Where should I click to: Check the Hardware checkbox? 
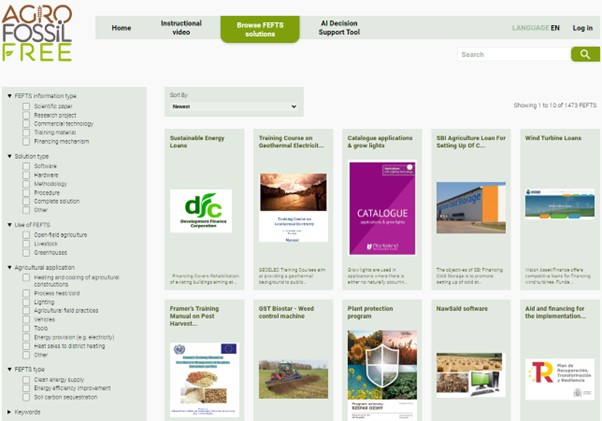coord(26,175)
